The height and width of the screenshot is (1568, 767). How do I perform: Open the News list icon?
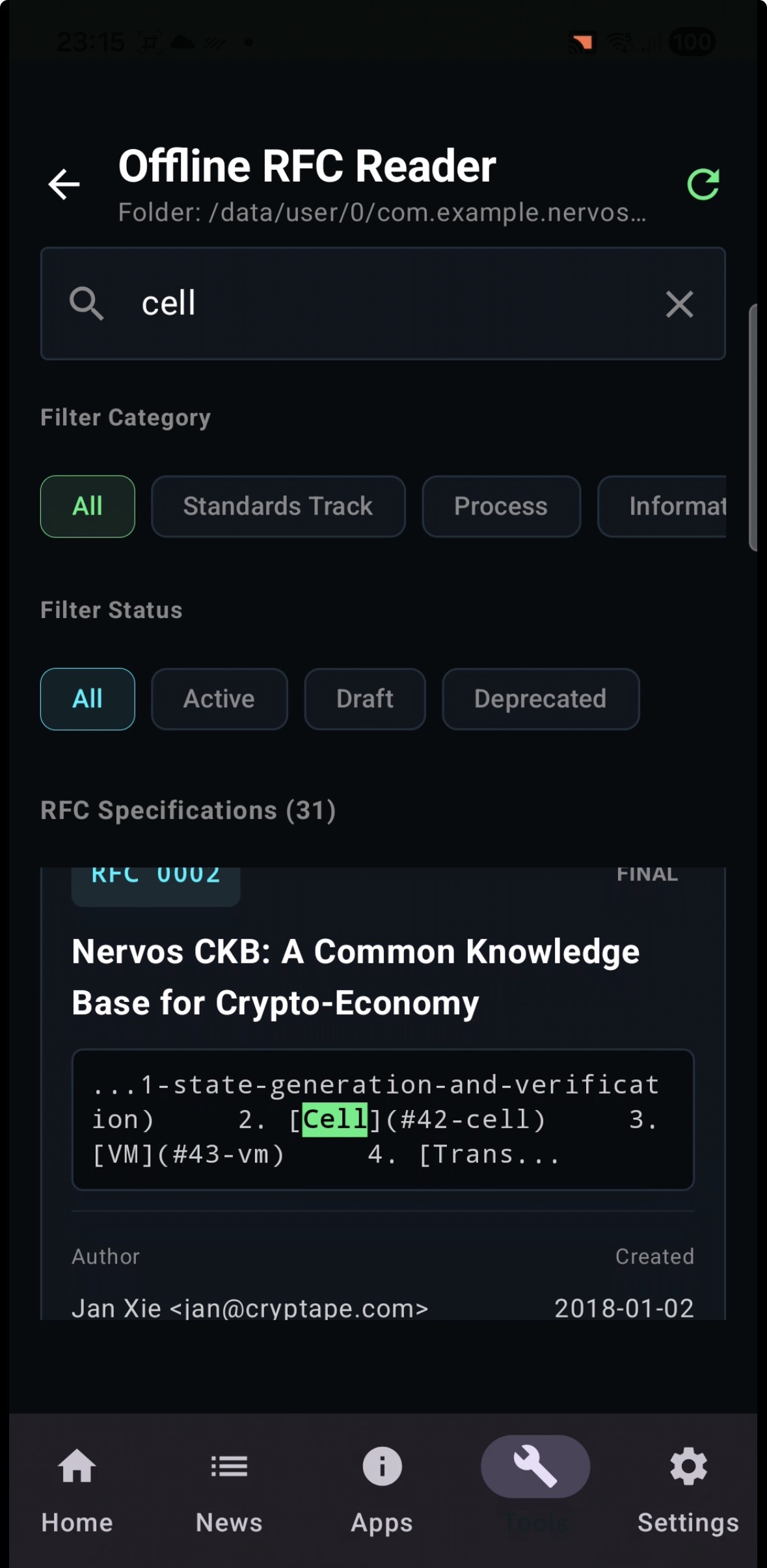pos(229,1467)
